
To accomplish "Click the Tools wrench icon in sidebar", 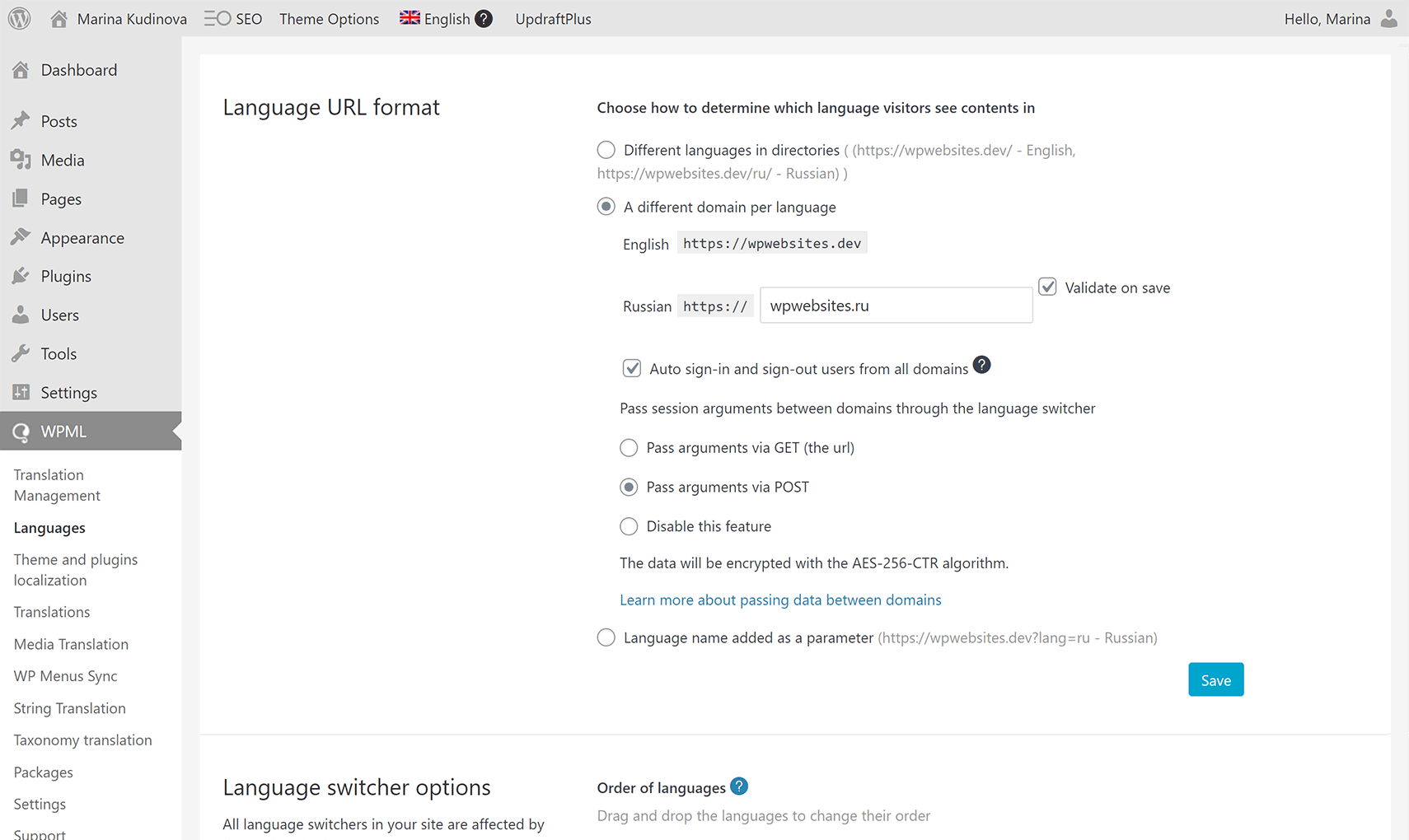I will point(21,353).
